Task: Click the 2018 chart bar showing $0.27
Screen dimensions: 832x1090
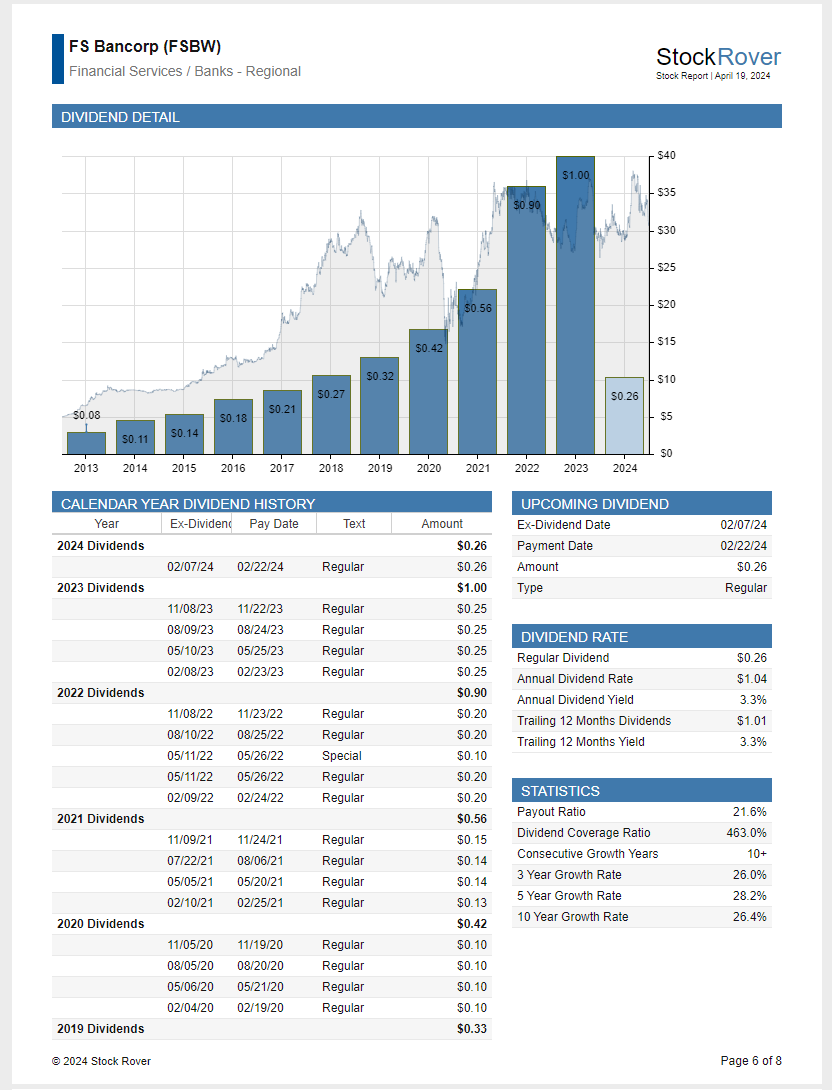Action: click(x=331, y=415)
